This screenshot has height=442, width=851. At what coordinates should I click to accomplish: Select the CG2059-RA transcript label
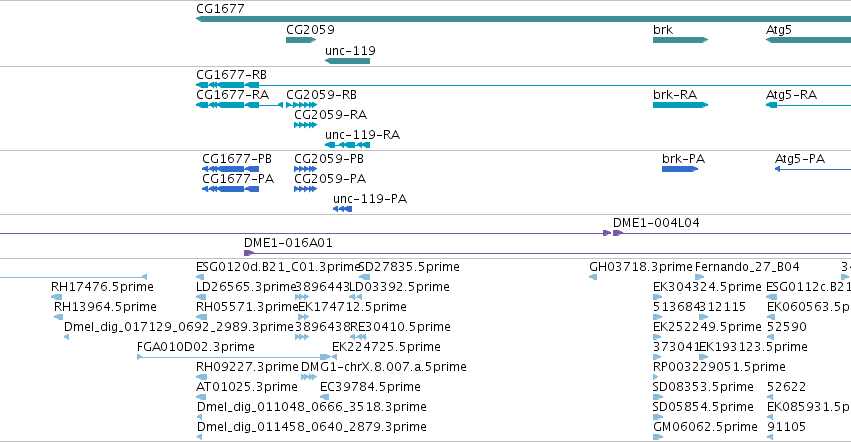331,115
